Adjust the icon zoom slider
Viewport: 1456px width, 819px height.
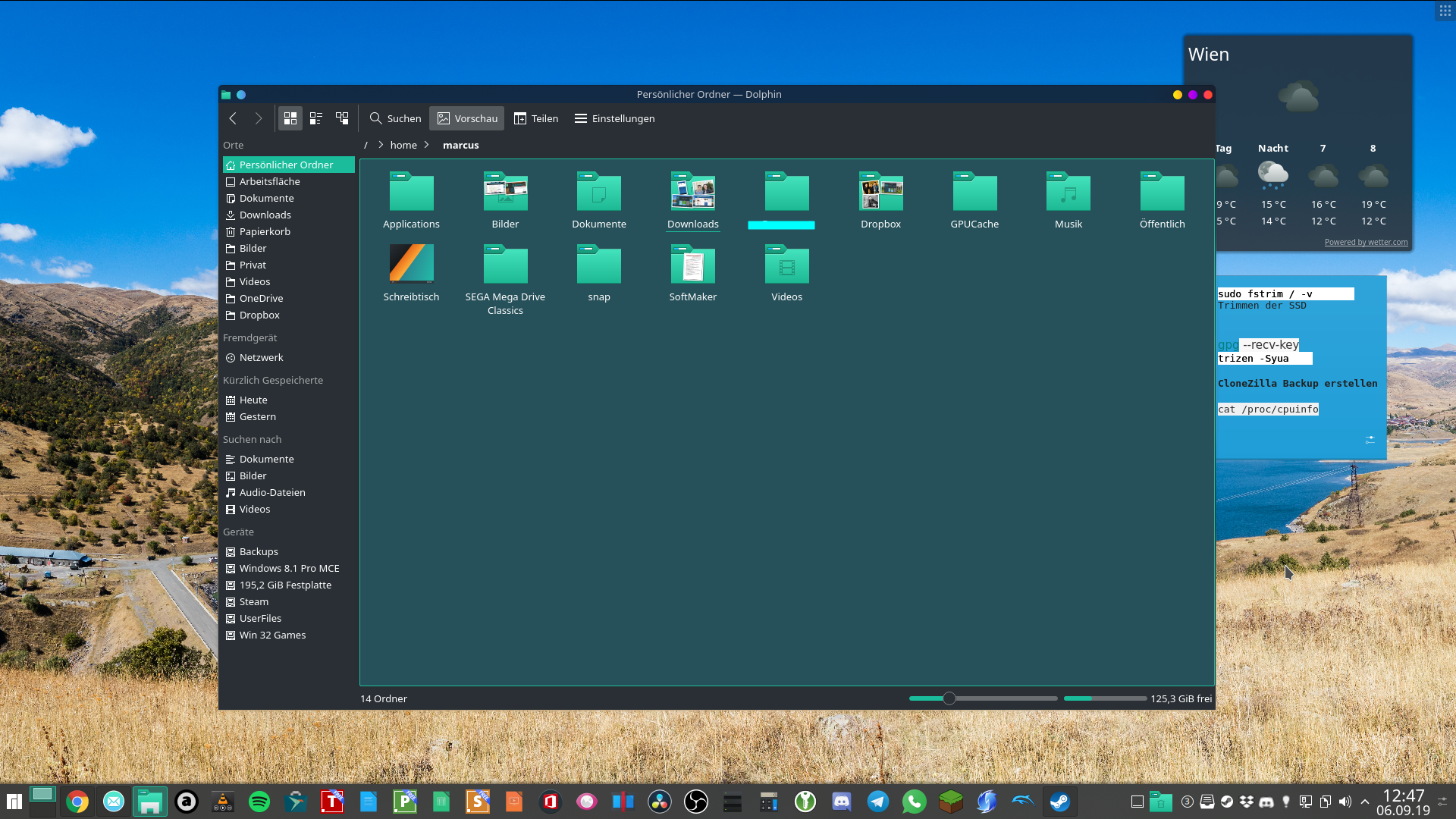pyautogui.click(x=949, y=698)
